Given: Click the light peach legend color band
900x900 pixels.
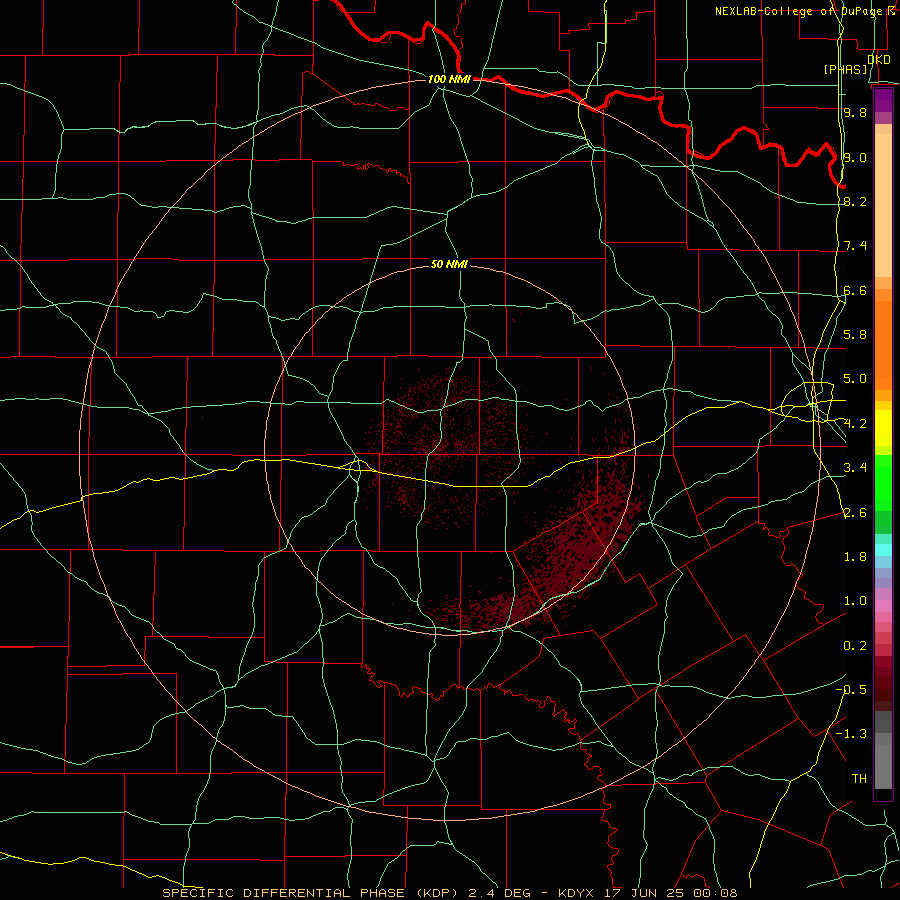Looking at the screenshot, I should pos(883,205).
